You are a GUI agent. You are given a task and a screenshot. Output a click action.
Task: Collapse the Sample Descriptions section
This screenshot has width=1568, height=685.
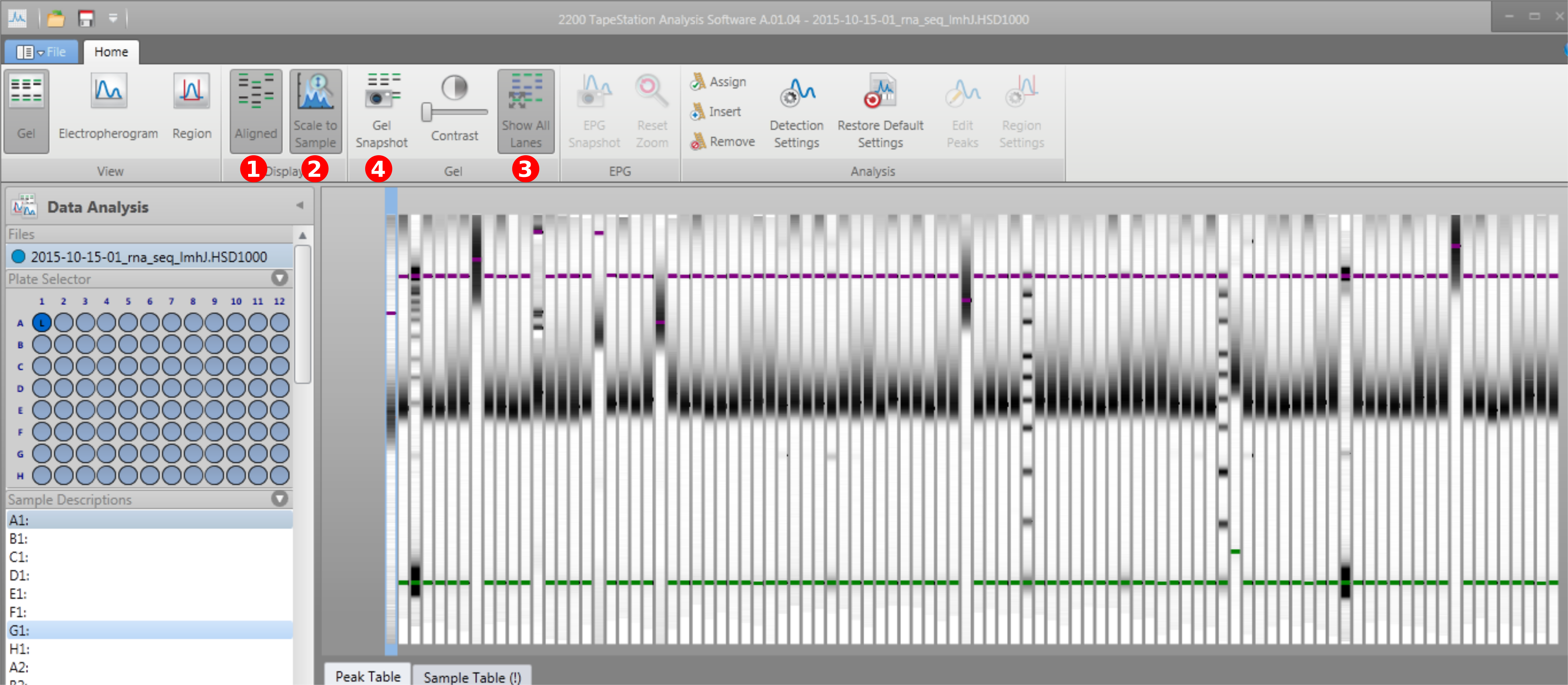[279, 499]
